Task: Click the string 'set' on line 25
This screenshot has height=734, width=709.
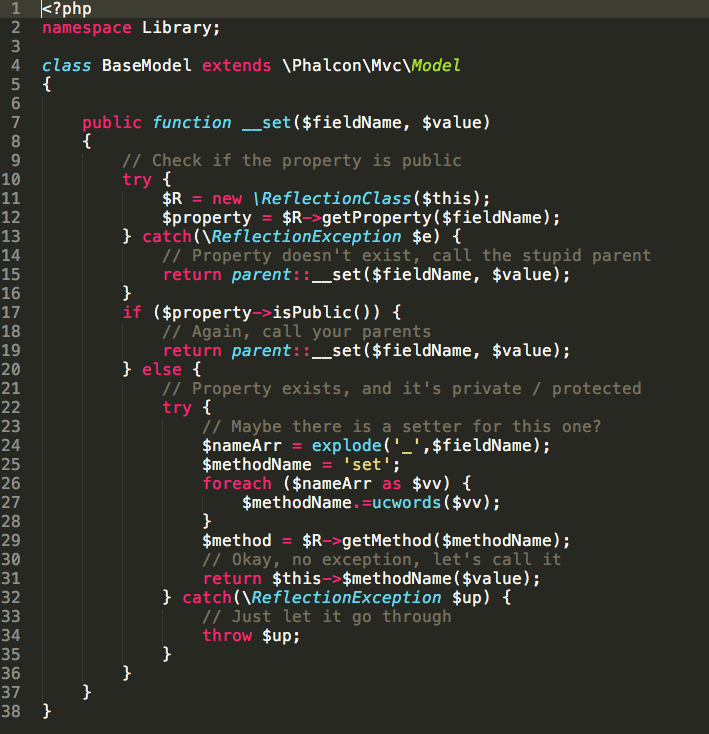Action: (366, 465)
